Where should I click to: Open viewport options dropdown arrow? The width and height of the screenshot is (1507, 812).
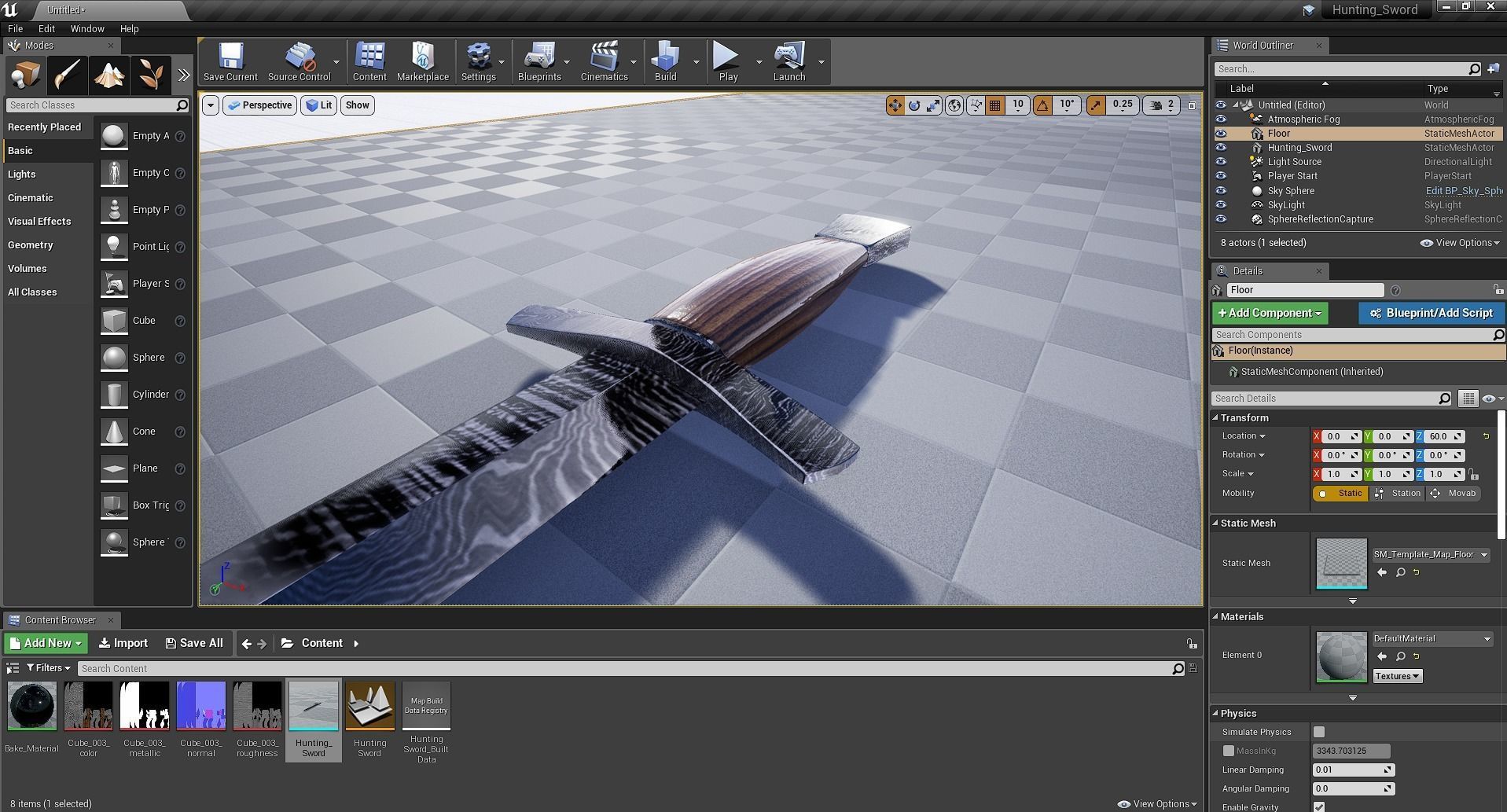point(210,105)
